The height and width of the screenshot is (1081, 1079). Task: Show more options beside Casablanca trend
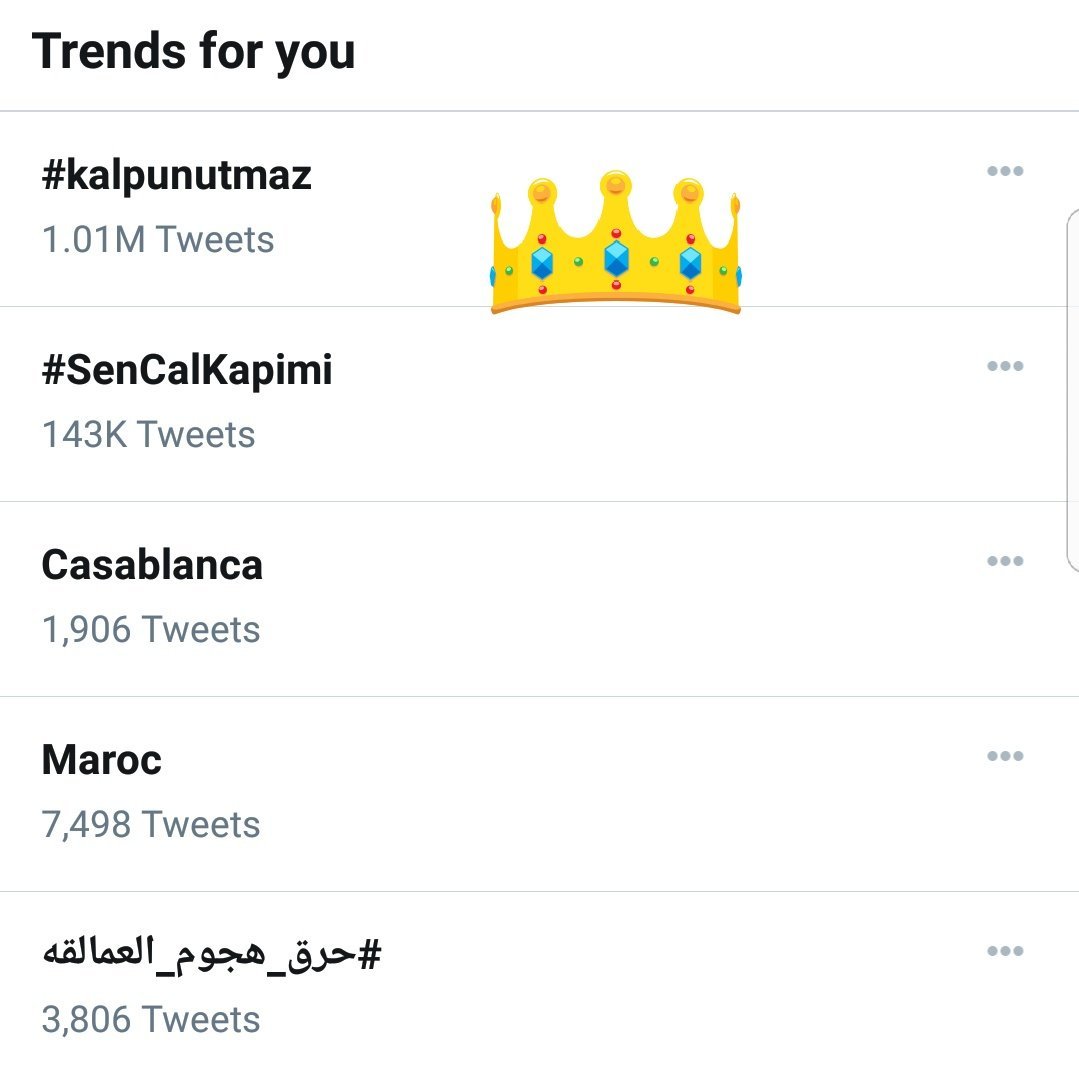(x=1004, y=561)
